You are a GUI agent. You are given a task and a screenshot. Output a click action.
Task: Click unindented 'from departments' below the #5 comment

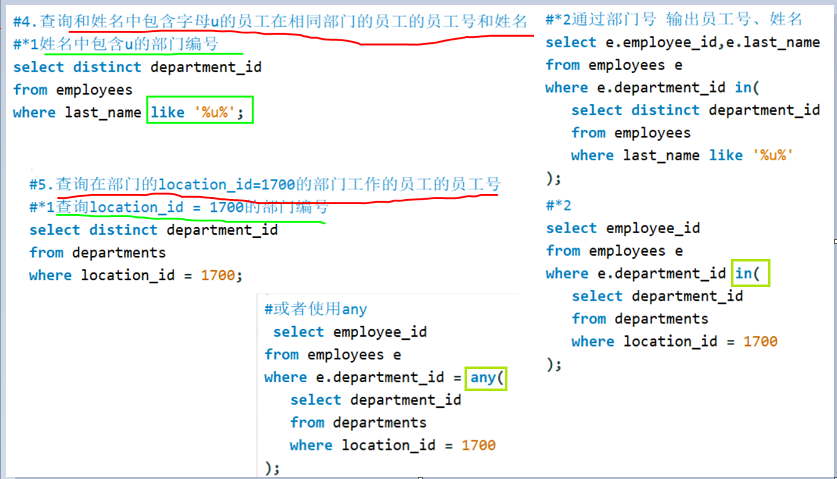tap(98, 252)
